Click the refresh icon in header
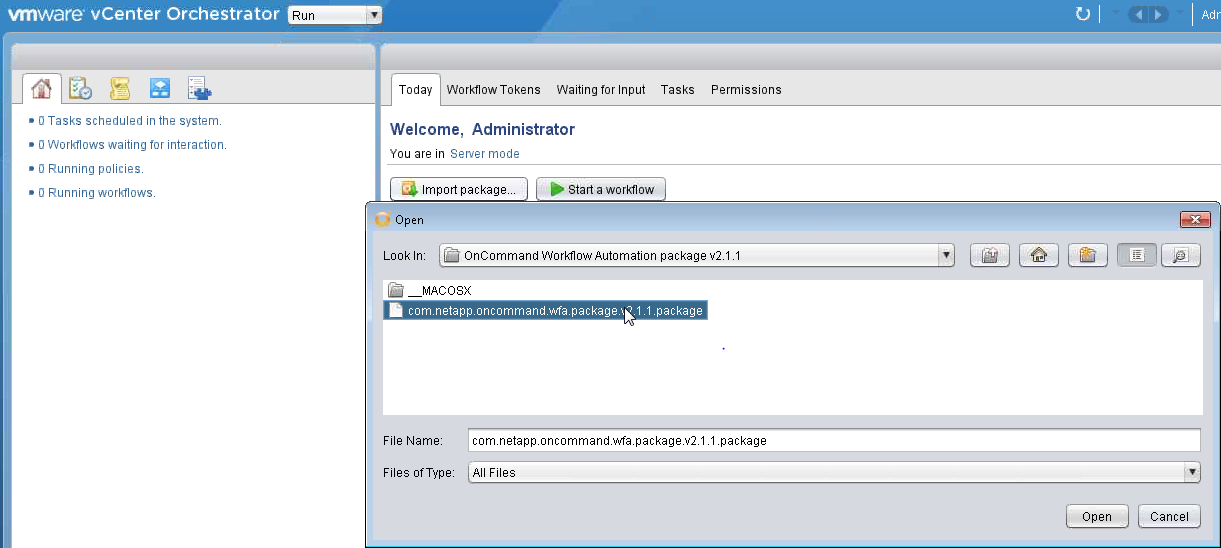The height and width of the screenshot is (548, 1221). click(x=1082, y=14)
